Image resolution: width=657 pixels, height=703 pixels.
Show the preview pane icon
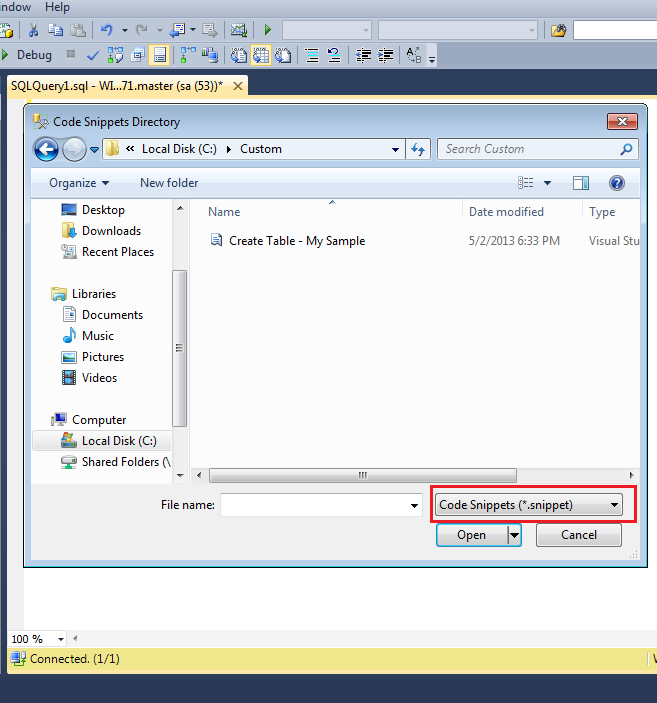tap(581, 183)
